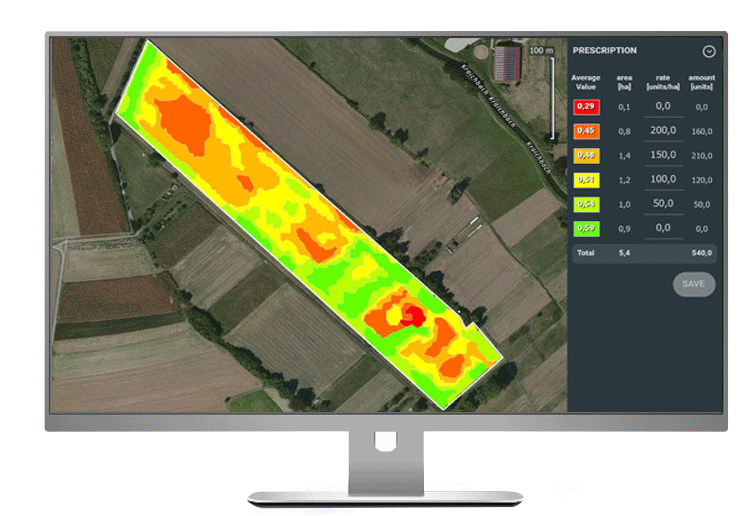This screenshot has height=516, width=752.
Task: Click the 1,2 area value
Action: 624,180
